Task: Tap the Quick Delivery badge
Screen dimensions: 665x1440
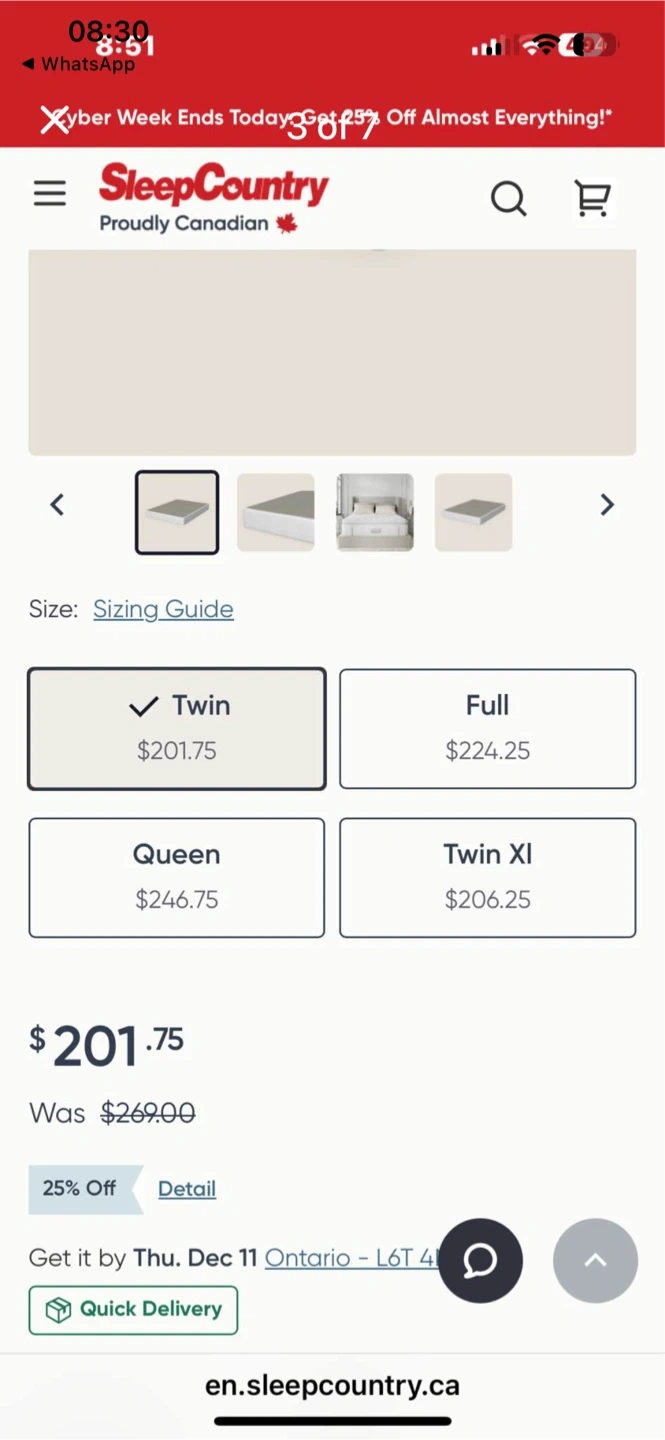Action: tap(133, 1310)
